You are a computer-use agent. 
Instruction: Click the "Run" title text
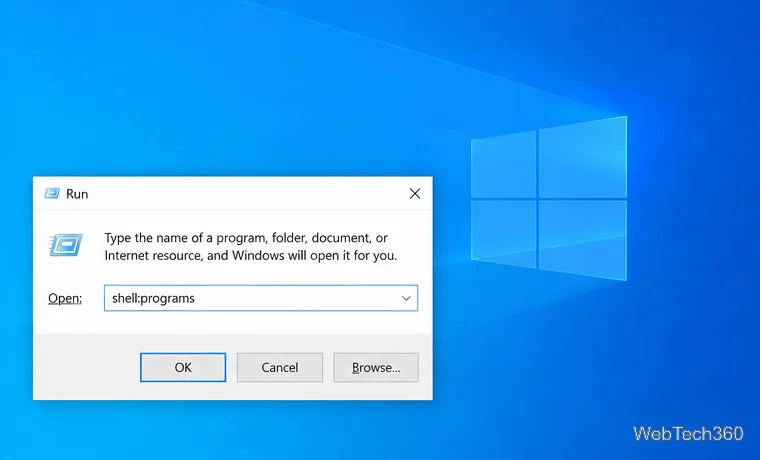pyautogui.click(x=77, y=194)
